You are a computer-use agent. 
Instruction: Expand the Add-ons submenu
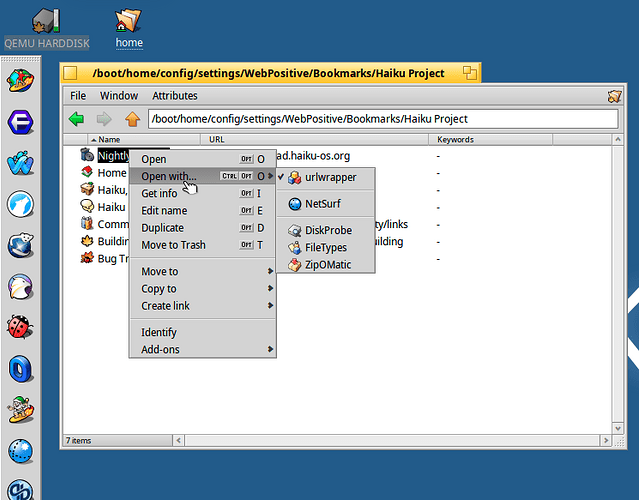click(203, 349)
